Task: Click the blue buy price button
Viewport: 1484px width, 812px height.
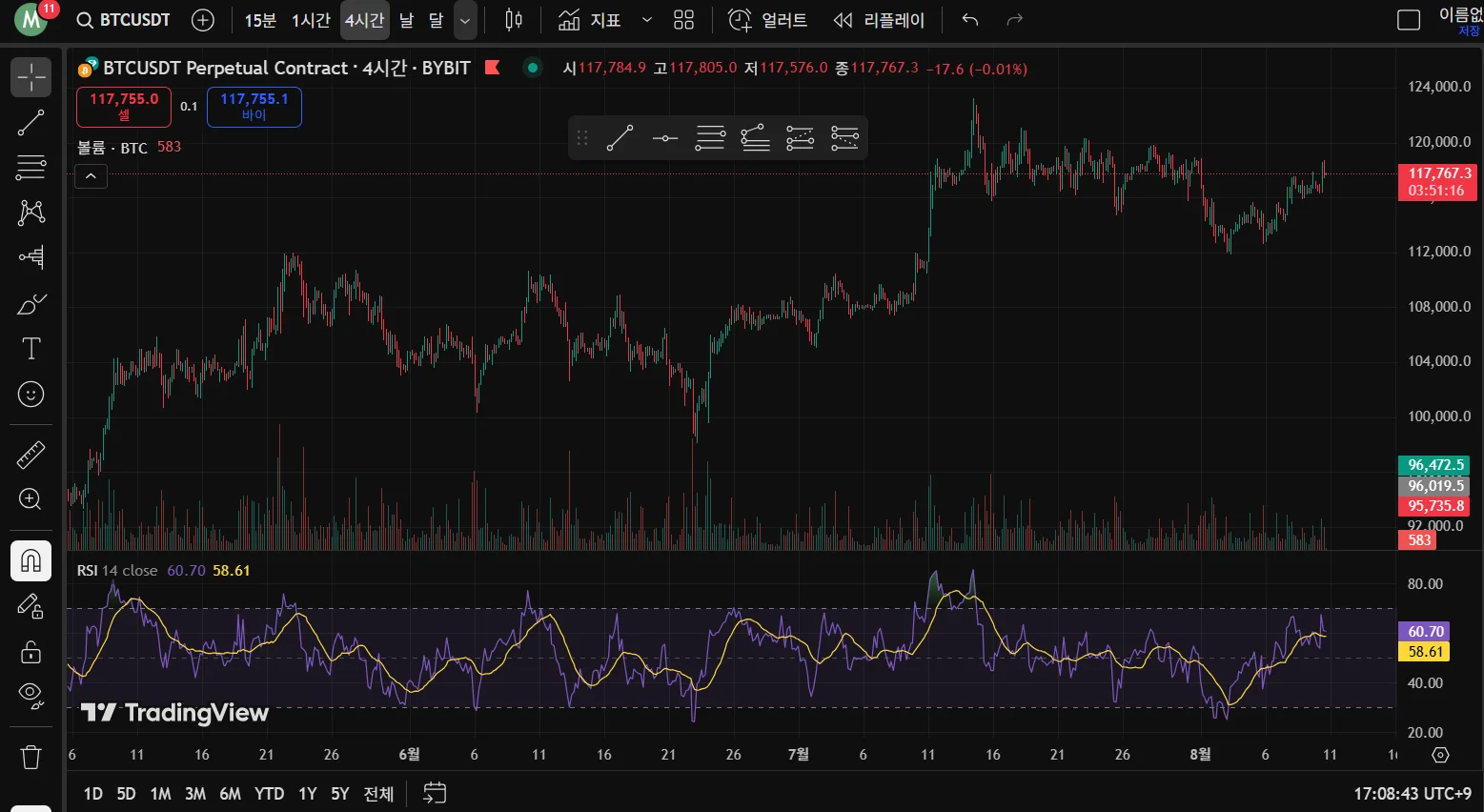Action: click(254, 106)
